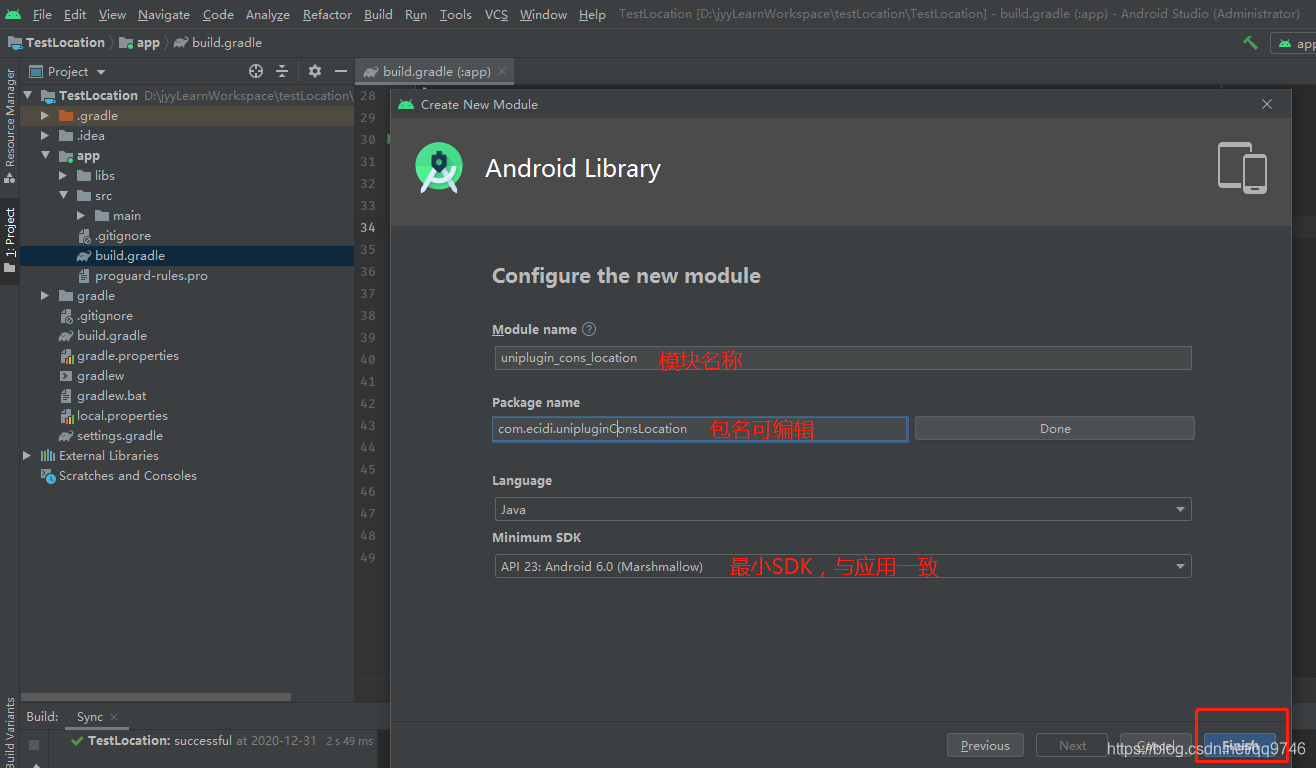
Task: Click the Collapse All icon in Project panel
Action: coord(282,71)
